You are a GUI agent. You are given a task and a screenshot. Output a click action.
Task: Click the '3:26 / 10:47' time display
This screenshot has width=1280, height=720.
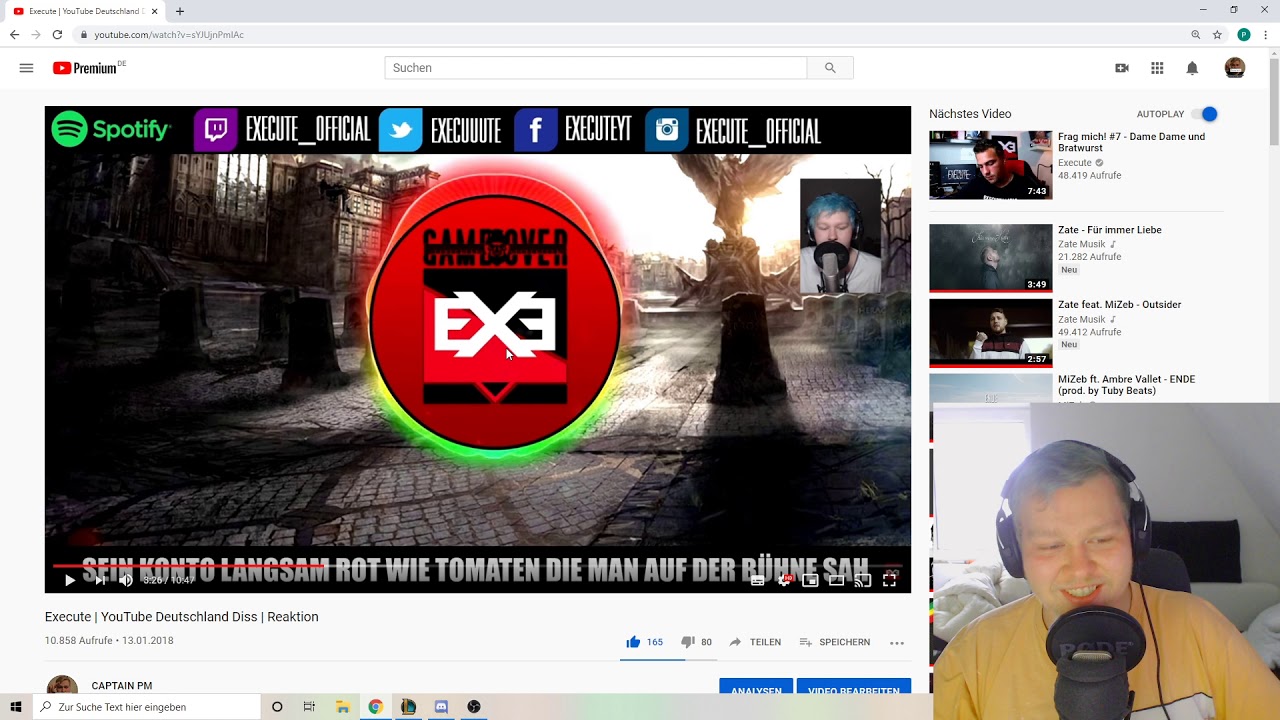(168, 580)
